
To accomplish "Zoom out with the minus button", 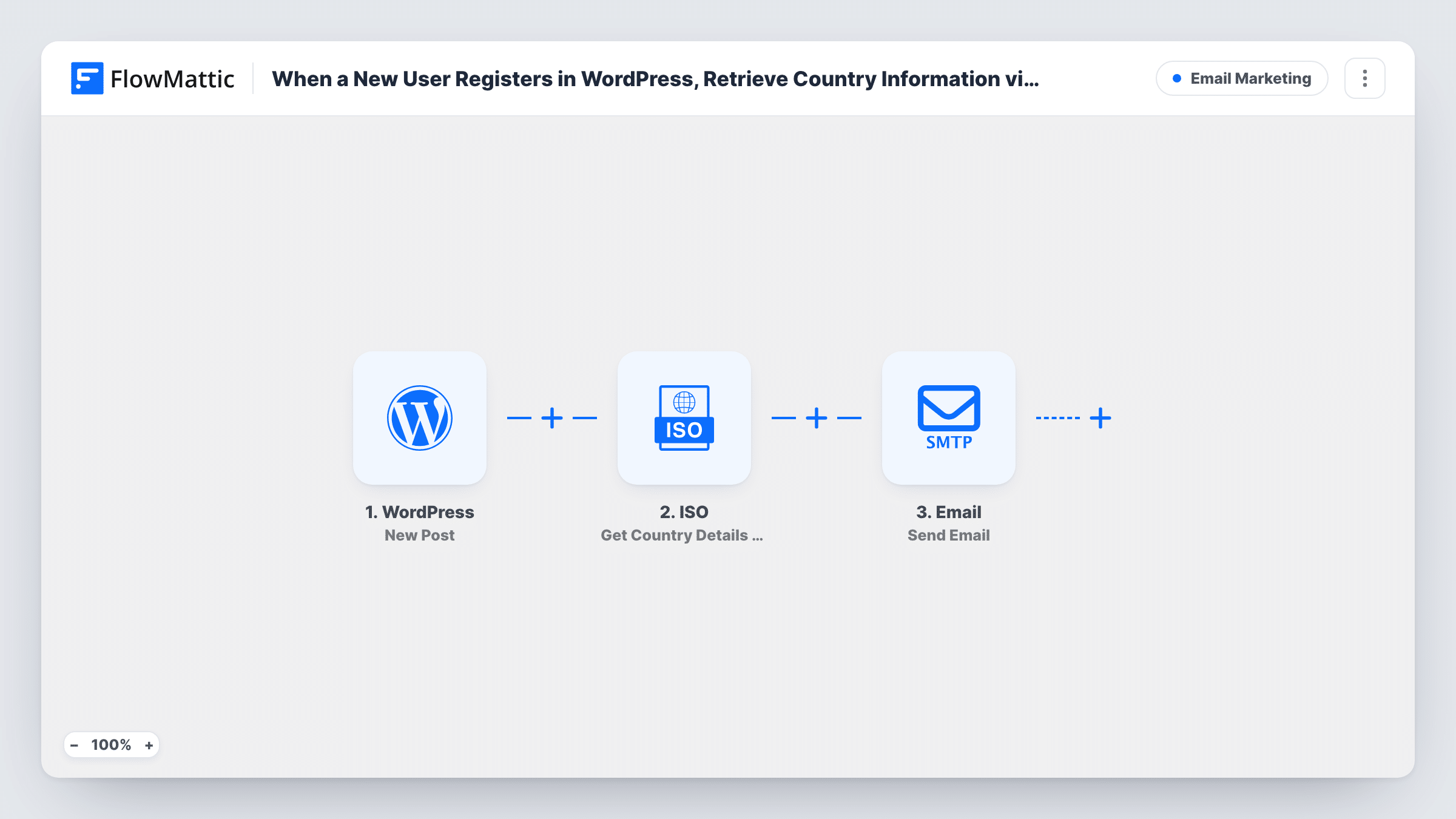I will tap(75, 745).
